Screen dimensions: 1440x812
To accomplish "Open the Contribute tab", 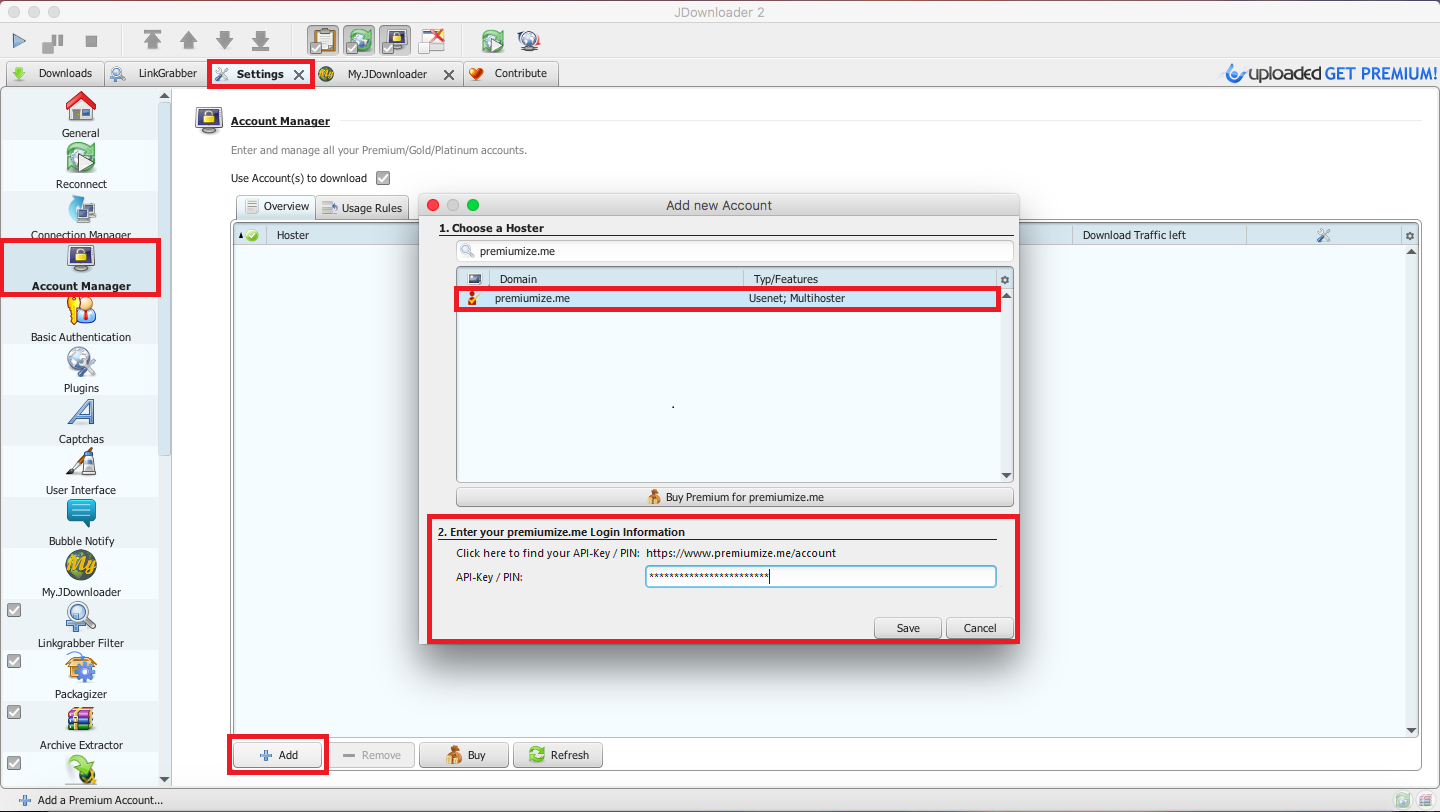I will click(x=510, y=74).
